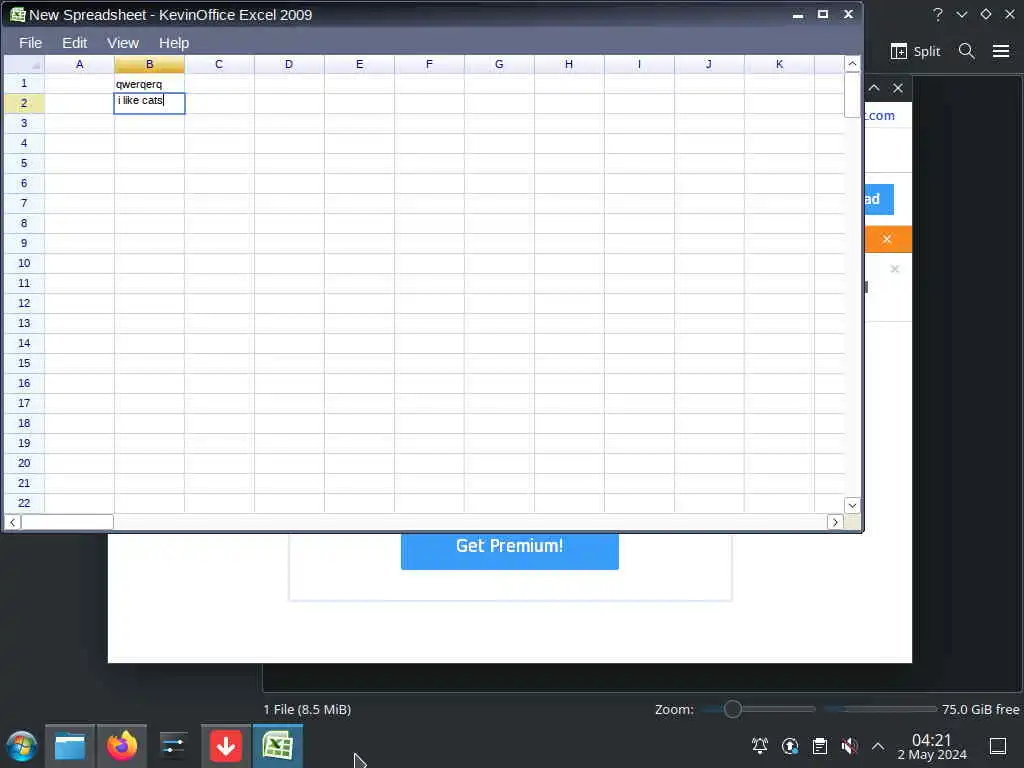Click the notifications bell tray icon
This screenshot has height=768, width=1024.
coord(760,746)
